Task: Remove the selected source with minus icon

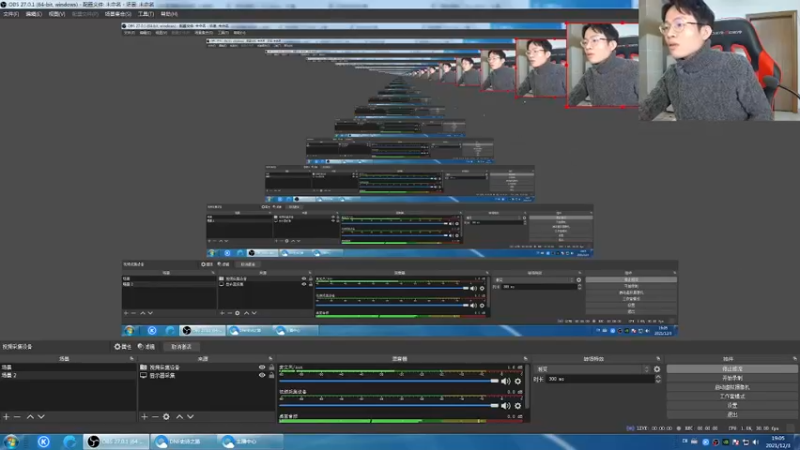Action: click(155, 417)
